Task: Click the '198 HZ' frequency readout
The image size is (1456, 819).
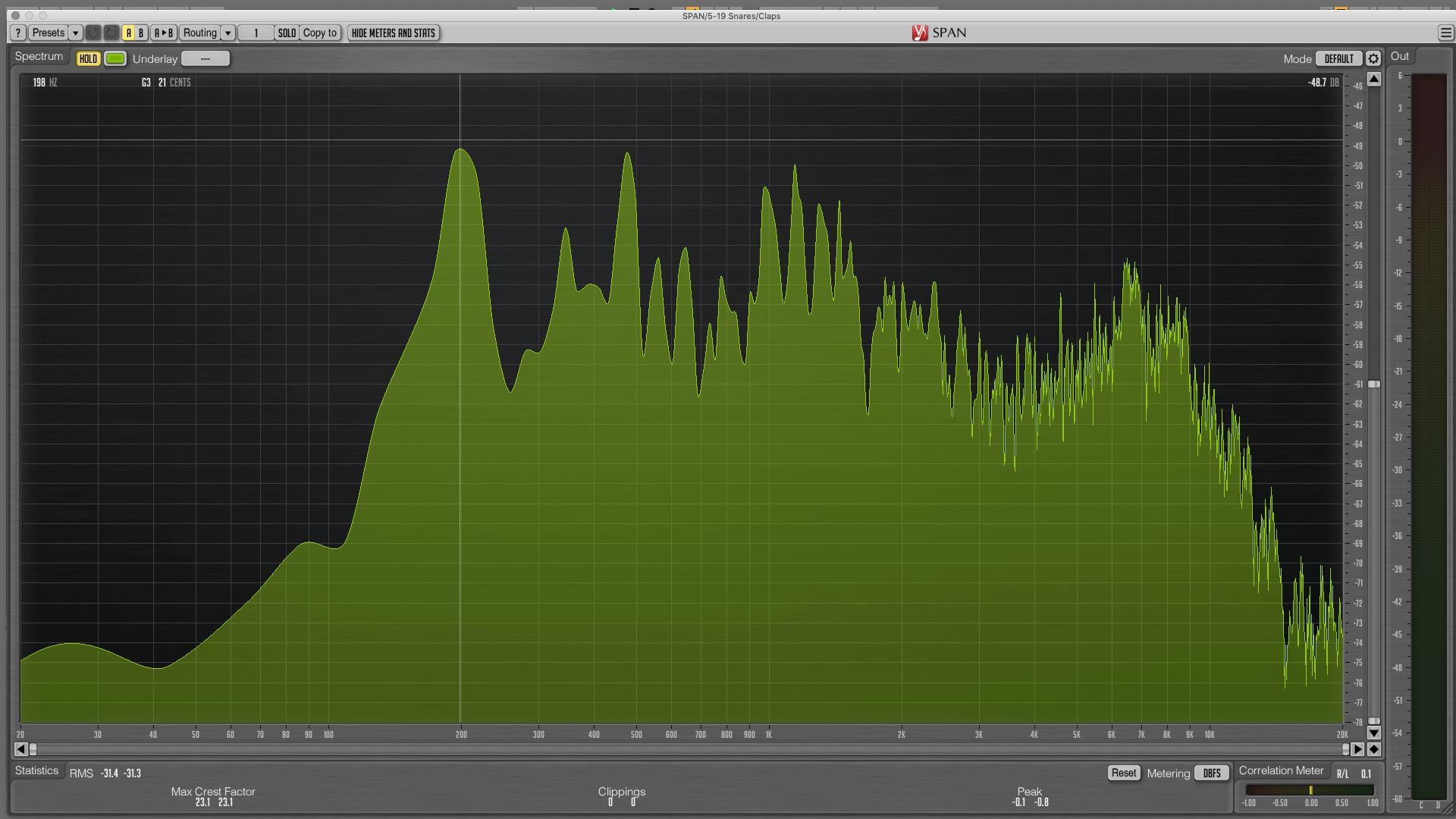Action: pyautogui.click(x=45, y=83)
